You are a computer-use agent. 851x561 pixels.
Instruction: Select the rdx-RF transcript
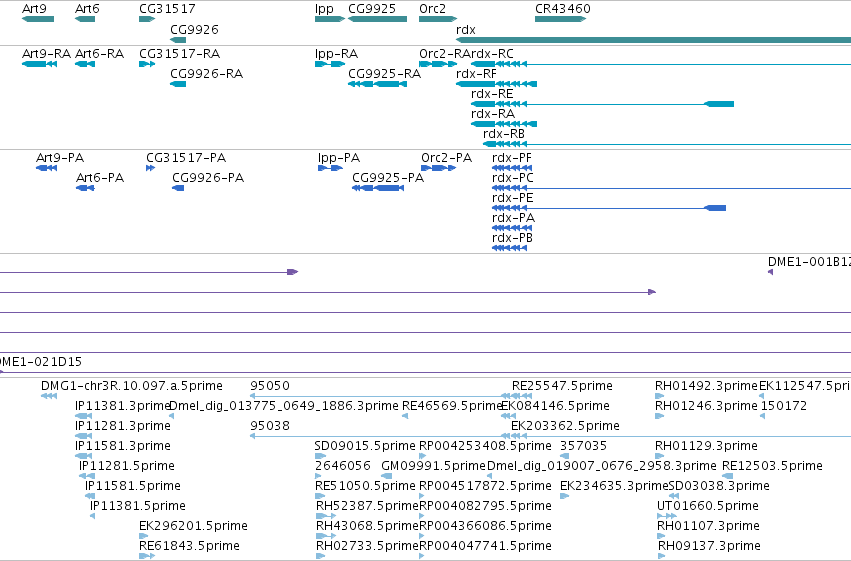pyautogui.click(x=497, y=84)
